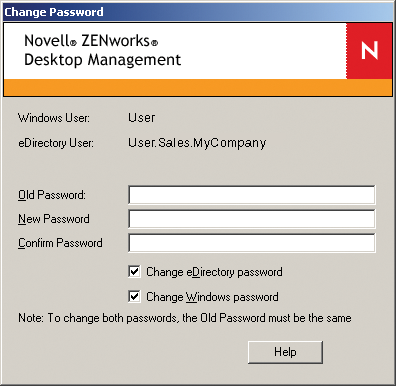Open Help for this dialog
The image size is (396, 386).
coord(285,352)
